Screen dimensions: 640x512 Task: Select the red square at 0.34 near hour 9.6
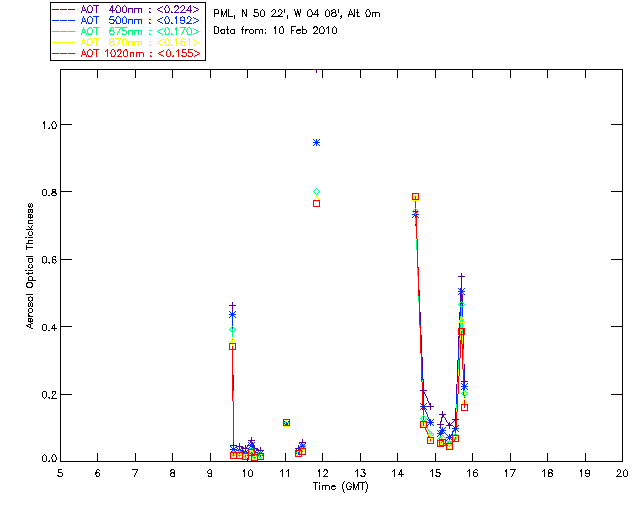coord(232,346)
